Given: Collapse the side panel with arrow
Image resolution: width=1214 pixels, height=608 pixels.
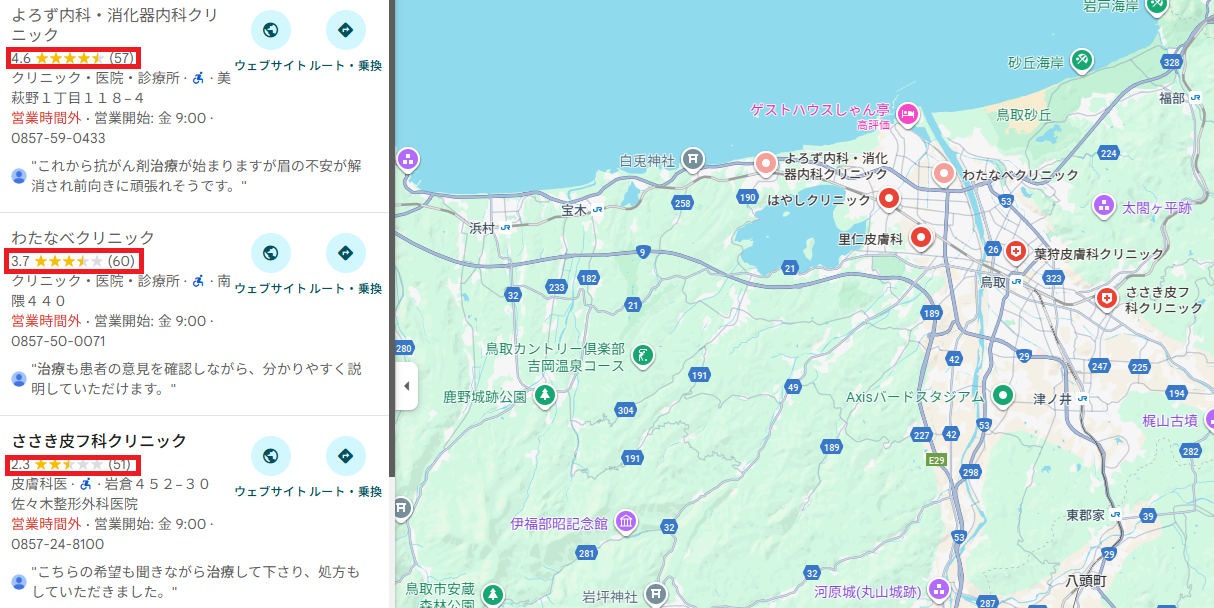Looking at the screenshot, I should coord(406,386).
